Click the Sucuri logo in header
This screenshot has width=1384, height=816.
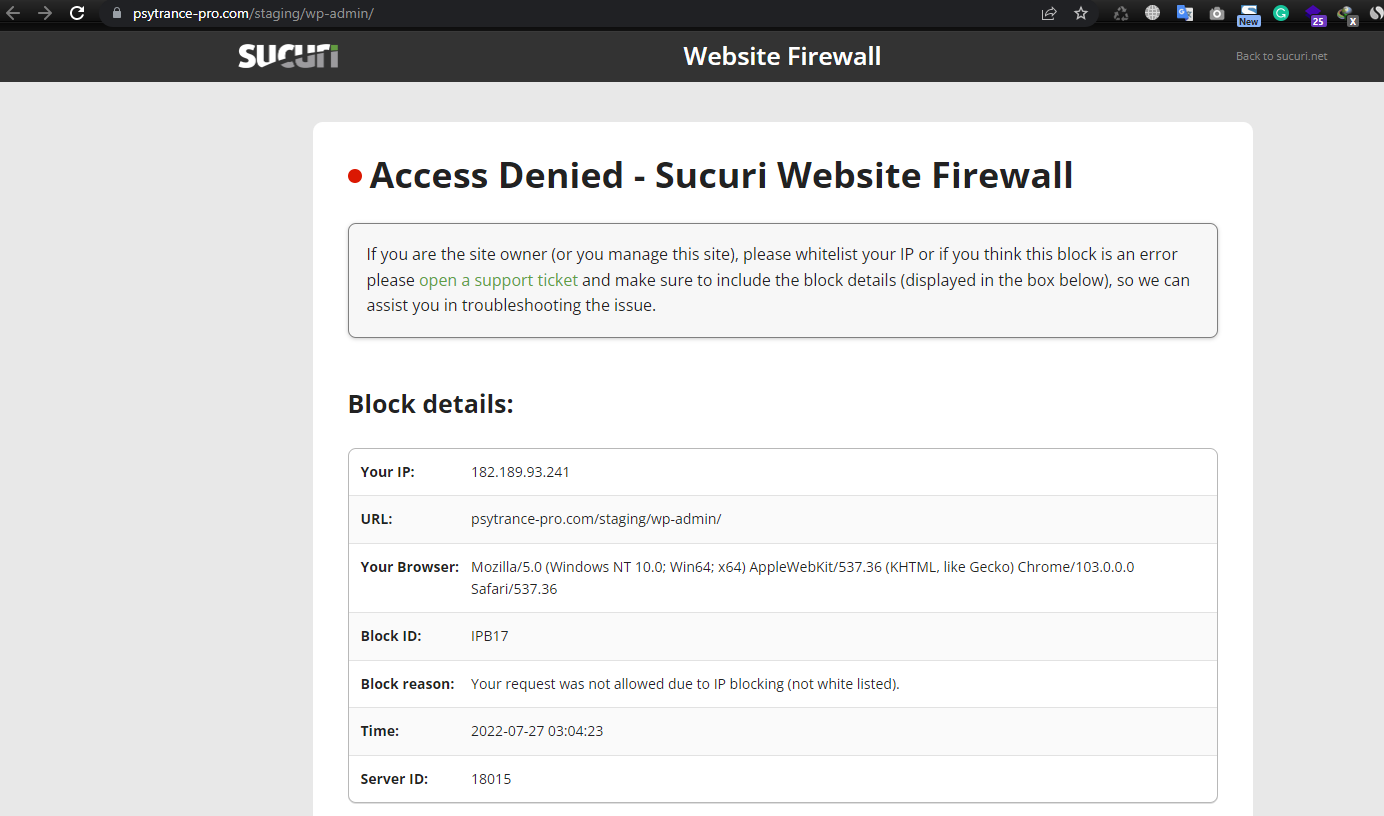(x=288, y=56)
